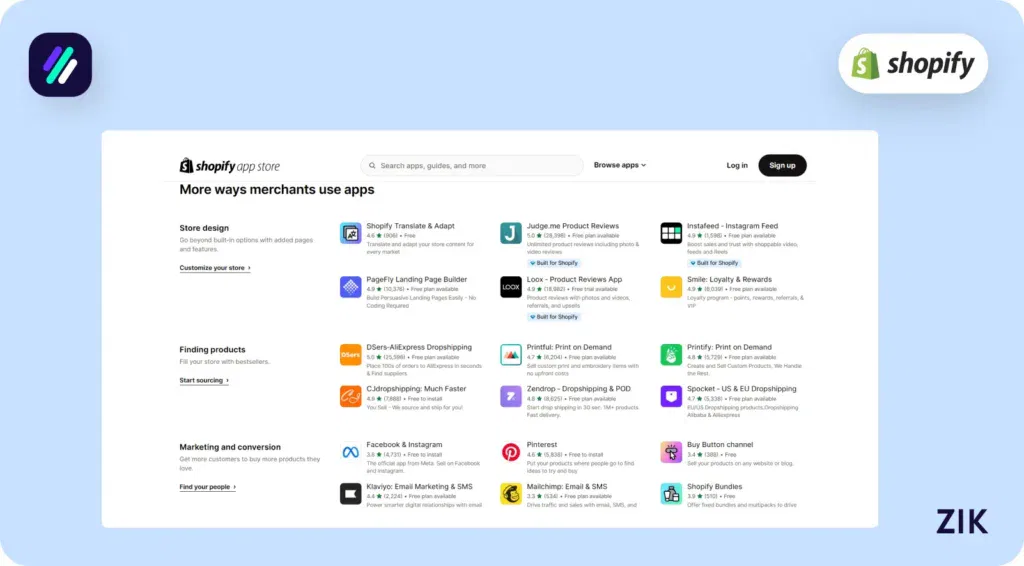1024x566 pixels.
Task: Select the Printify Print on Demand icon
Action: 671,354
